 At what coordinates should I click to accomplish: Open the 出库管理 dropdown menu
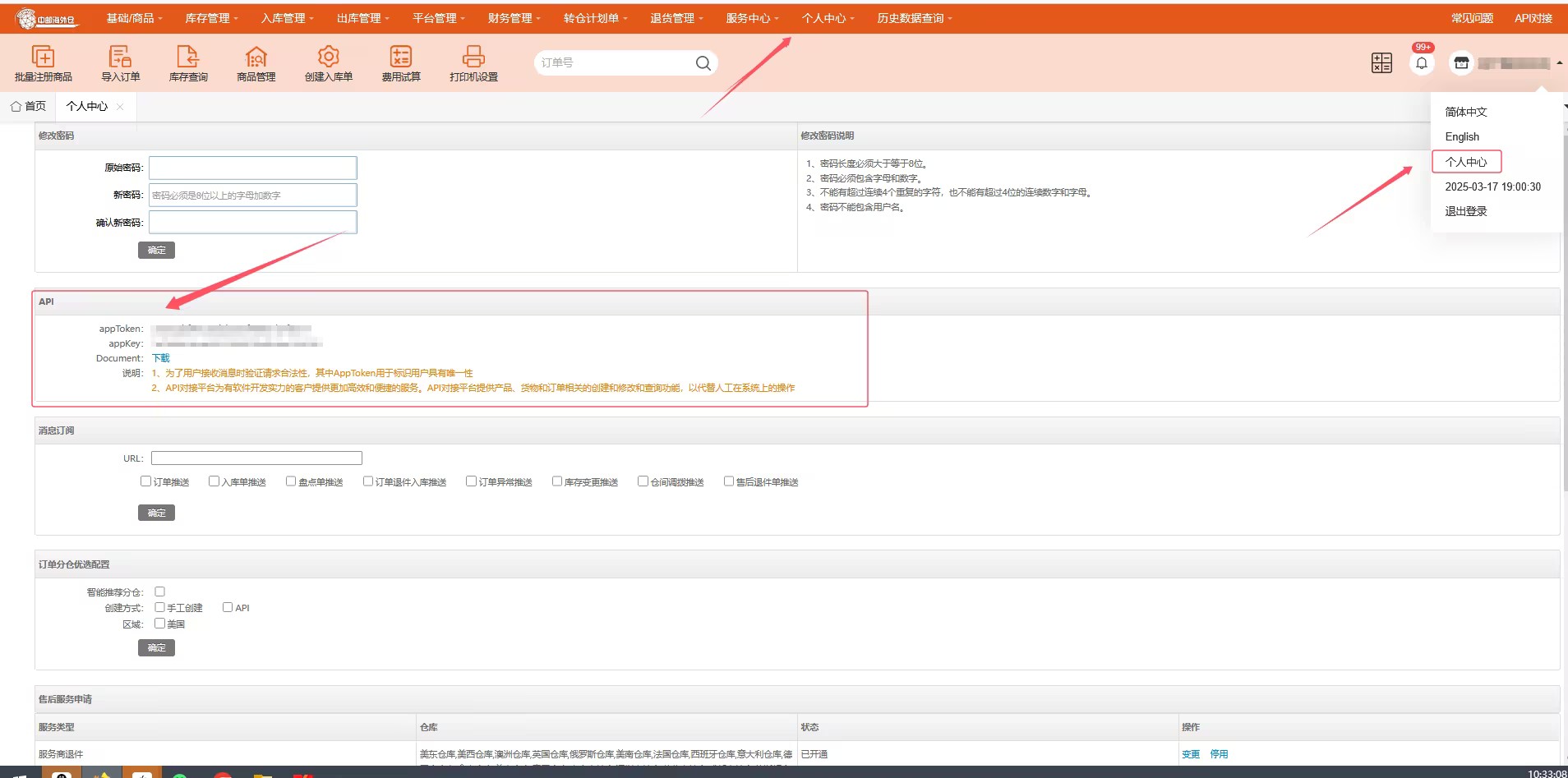coord(362,18)
